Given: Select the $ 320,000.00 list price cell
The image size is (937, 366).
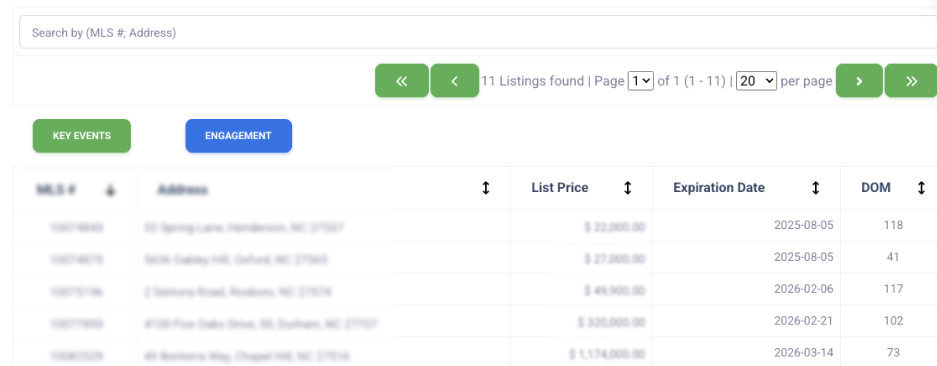Looking at the screenshot, I should [x=581, y=321].
